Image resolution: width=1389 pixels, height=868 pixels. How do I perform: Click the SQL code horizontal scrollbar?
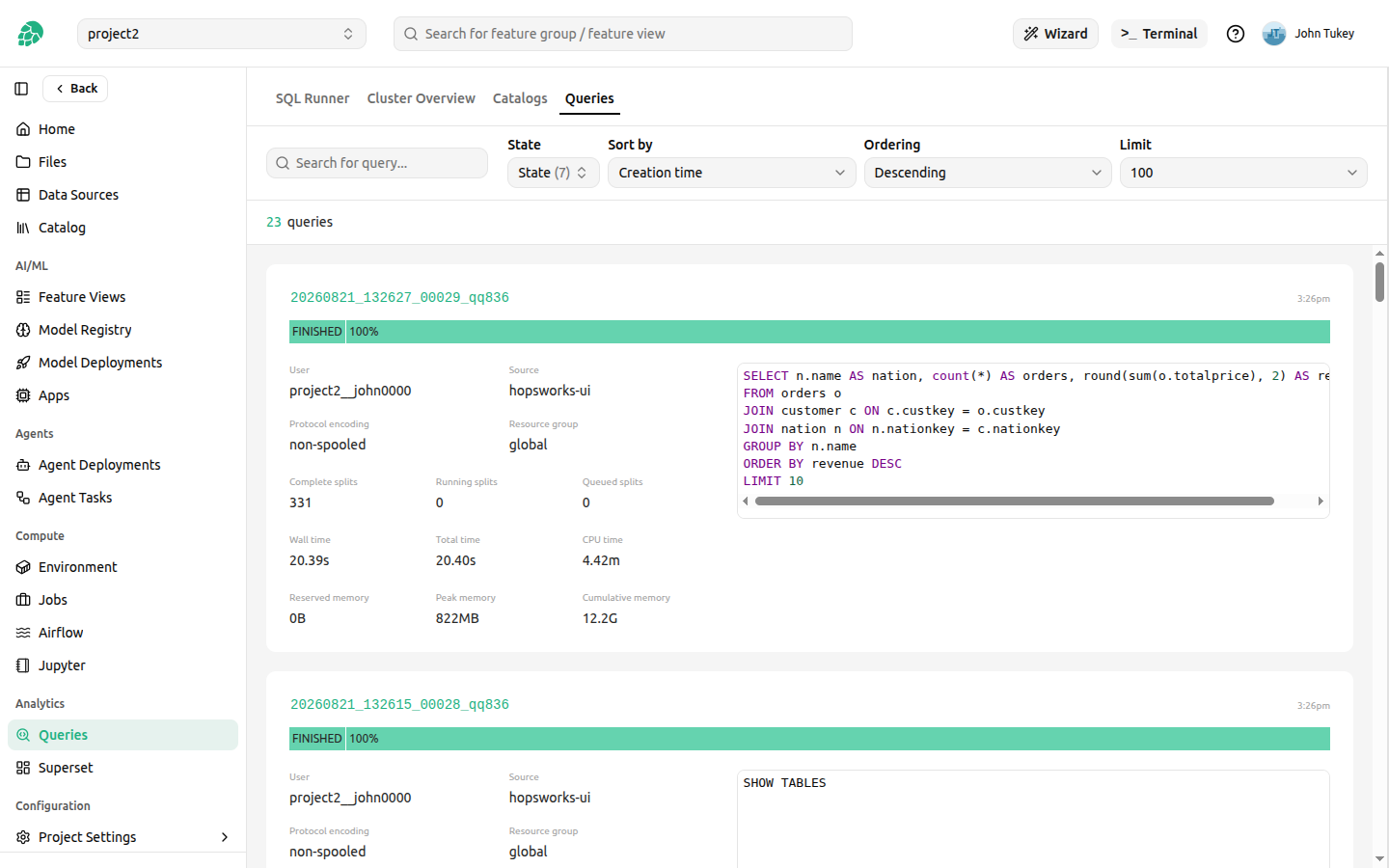coord(1015,502)
